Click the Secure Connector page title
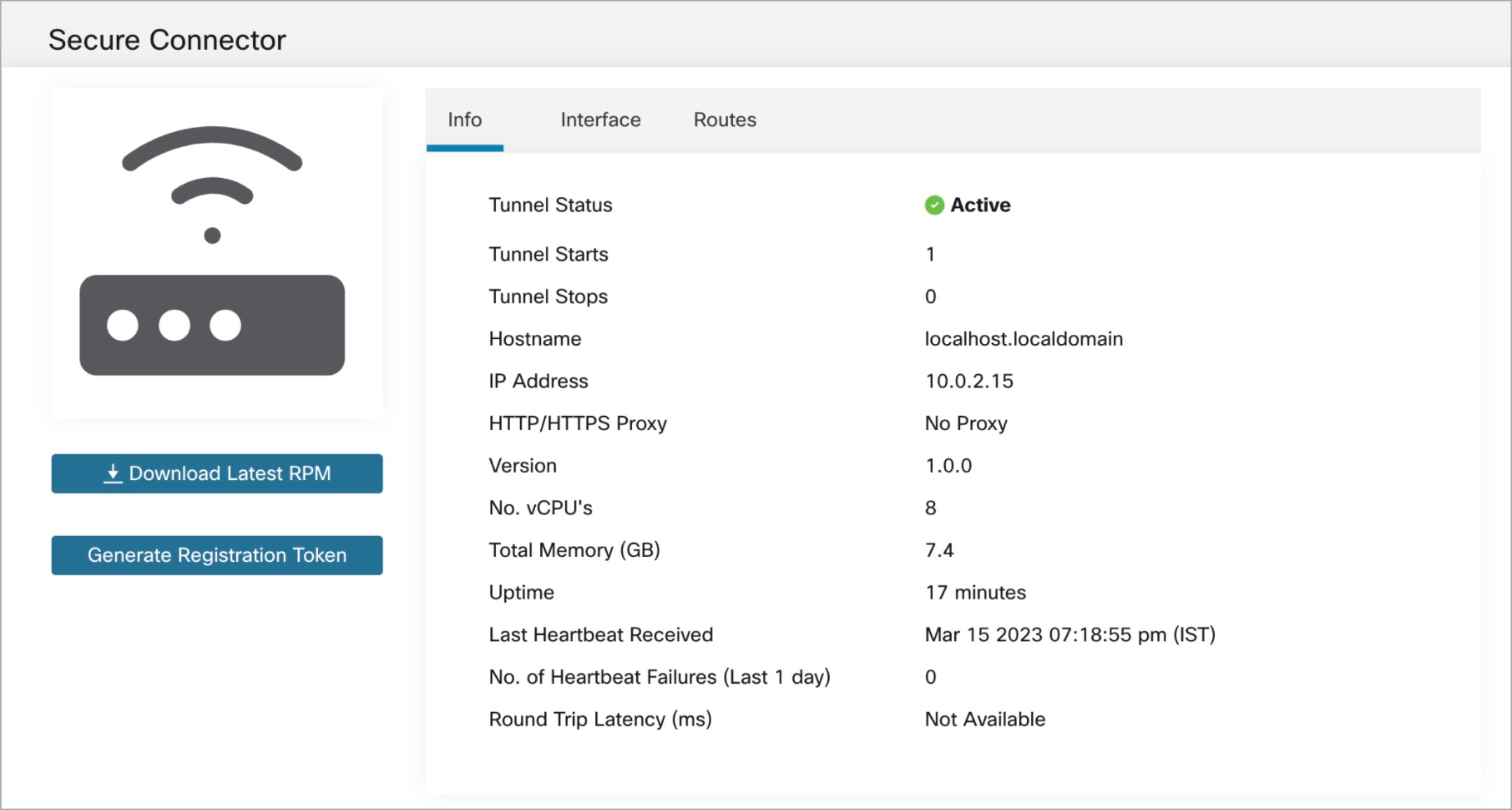The height and width of the screenshot is (810, 1512). (x=167, y=39)
